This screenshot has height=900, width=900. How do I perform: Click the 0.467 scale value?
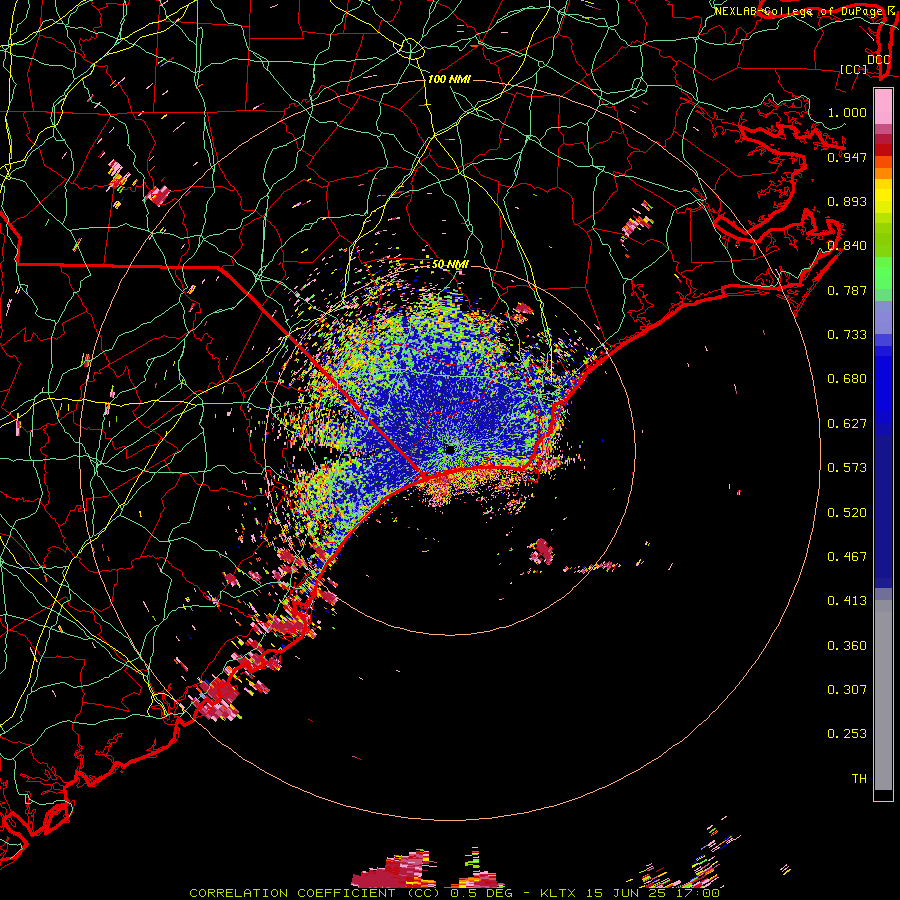tap(847, 557)
